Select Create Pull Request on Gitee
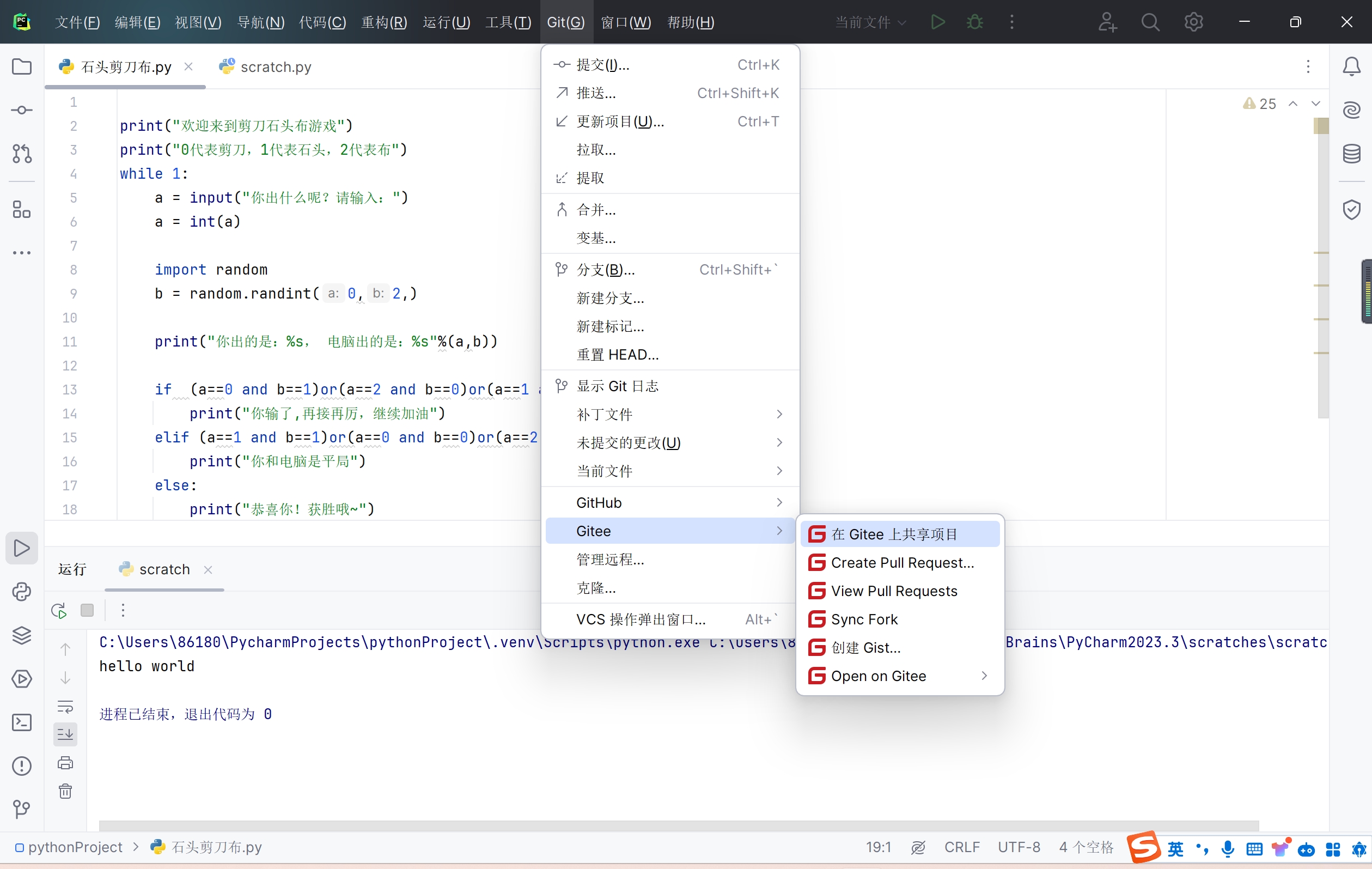The height and width of the screenshot is (869, 1372). 900,563
